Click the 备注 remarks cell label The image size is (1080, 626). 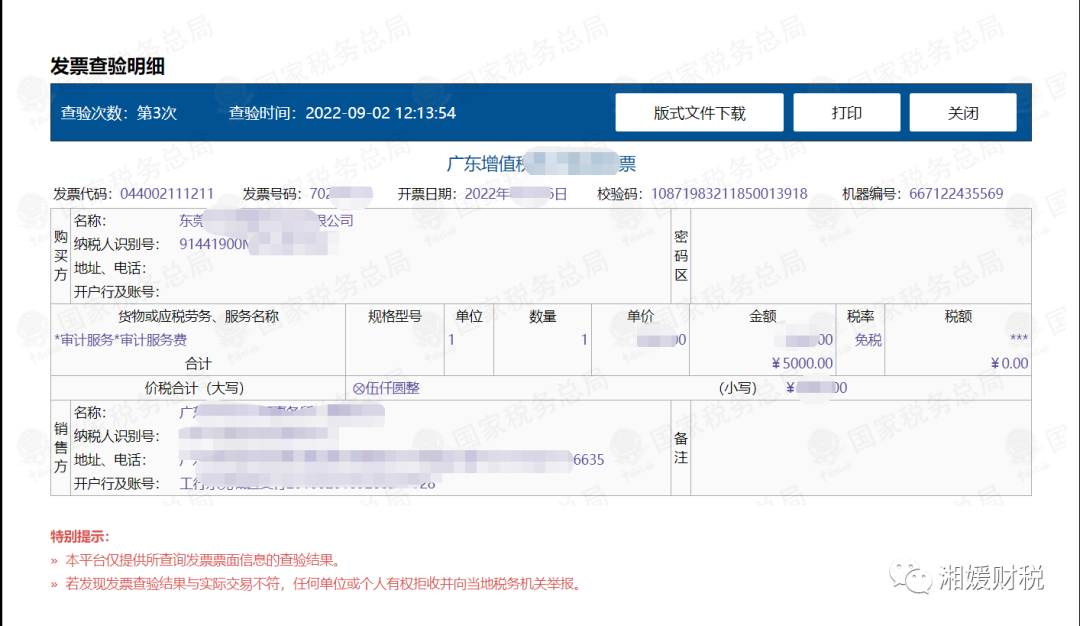click(681, 448)
